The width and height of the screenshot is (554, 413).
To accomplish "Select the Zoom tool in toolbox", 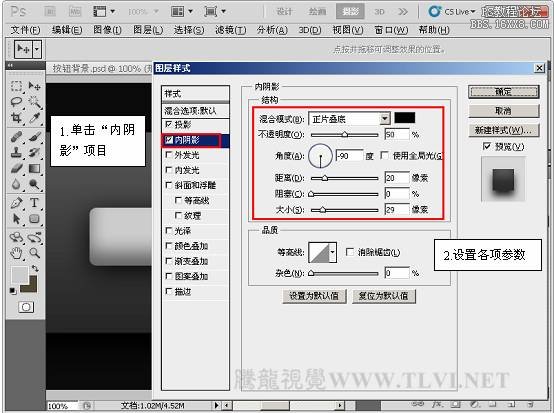I will 34,253.
